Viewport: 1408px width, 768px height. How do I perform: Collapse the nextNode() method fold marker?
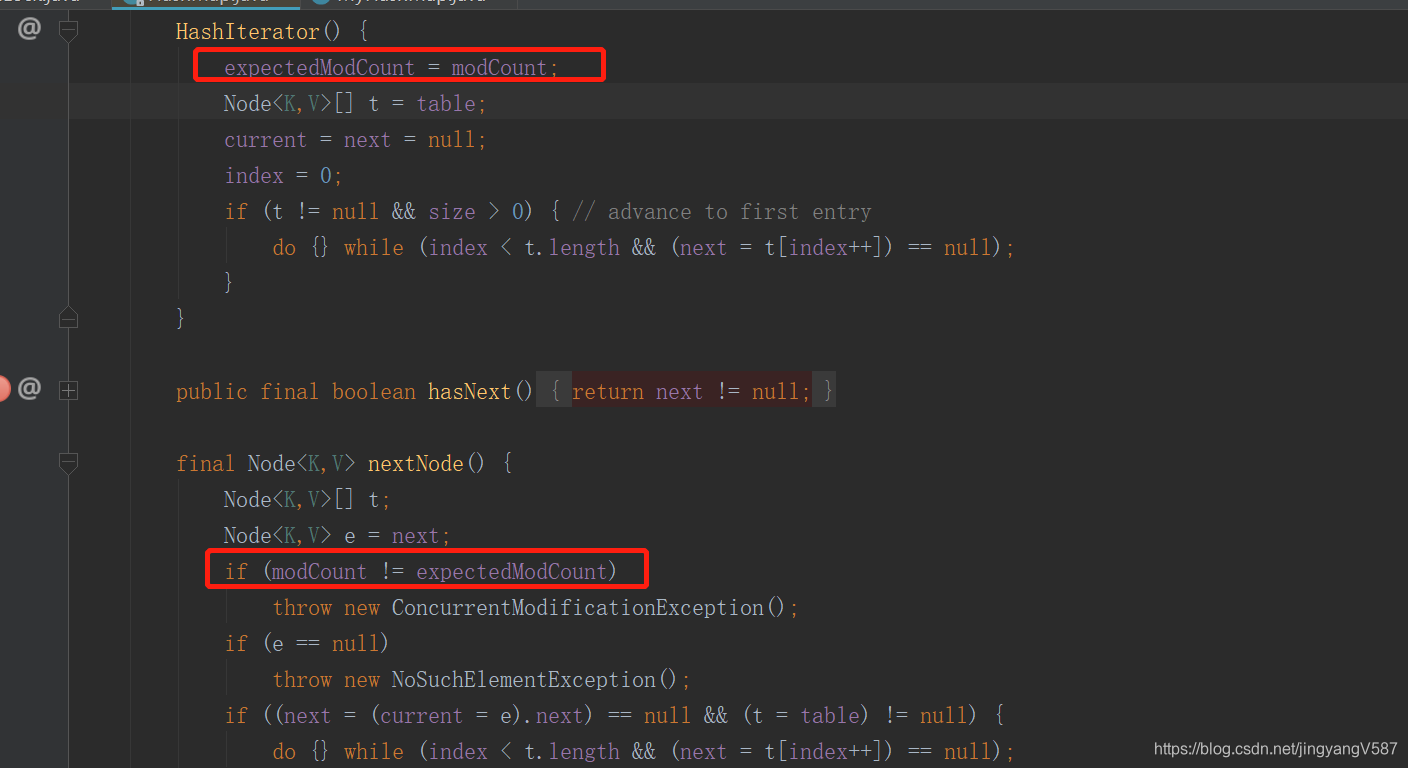[68, 463]
